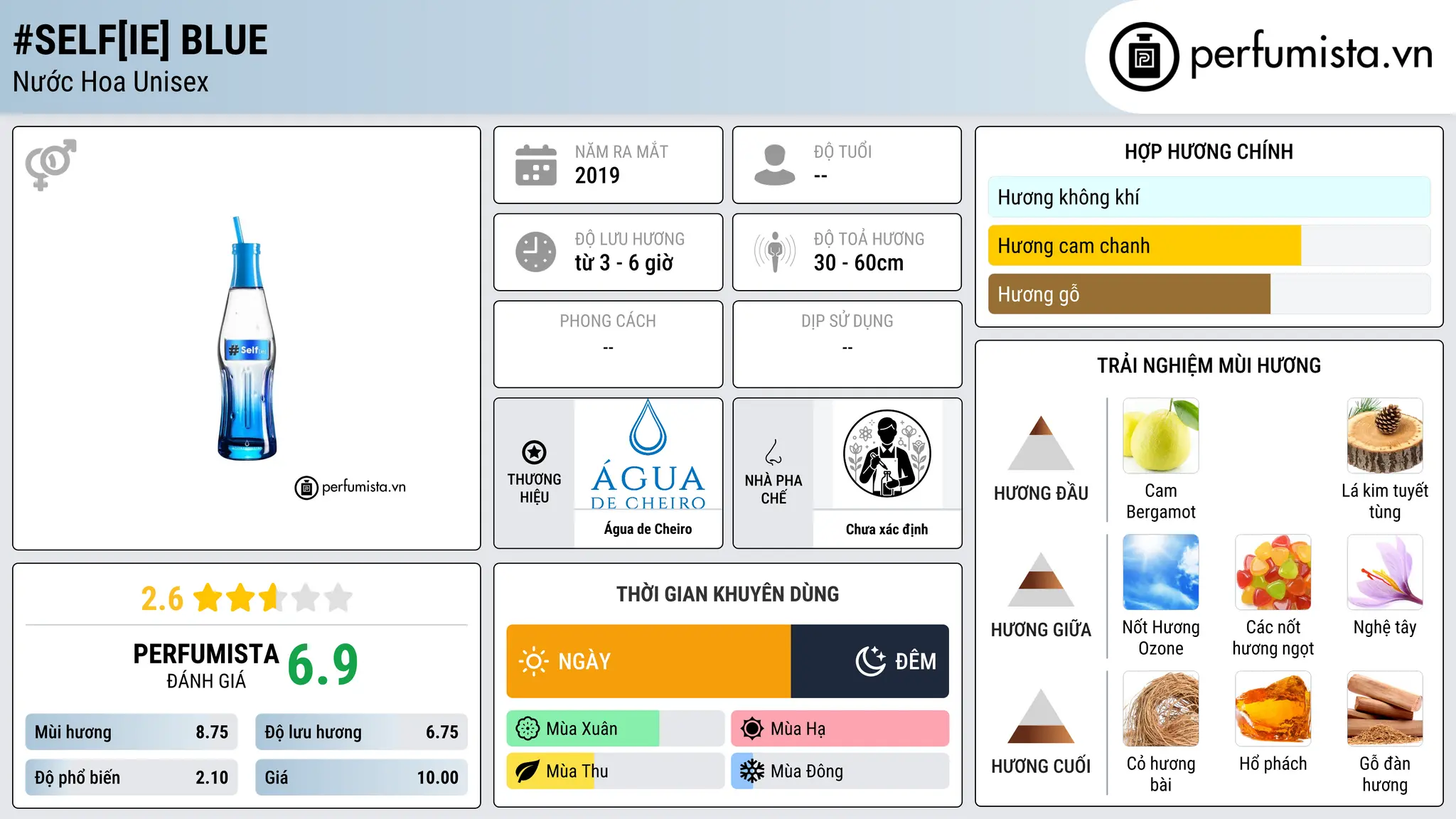Click the HỢP HƯƠNG CHÍNH heading
The width and height of the screenshot is (1456, 819).
pos(1209,151)
